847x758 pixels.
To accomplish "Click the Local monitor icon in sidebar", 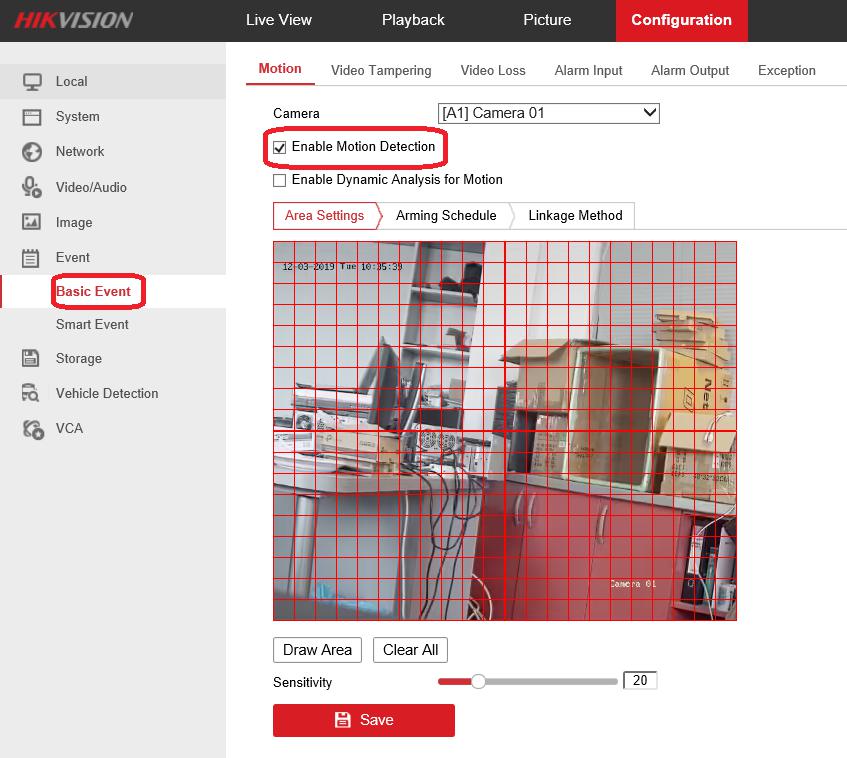I will pos(32,81).
